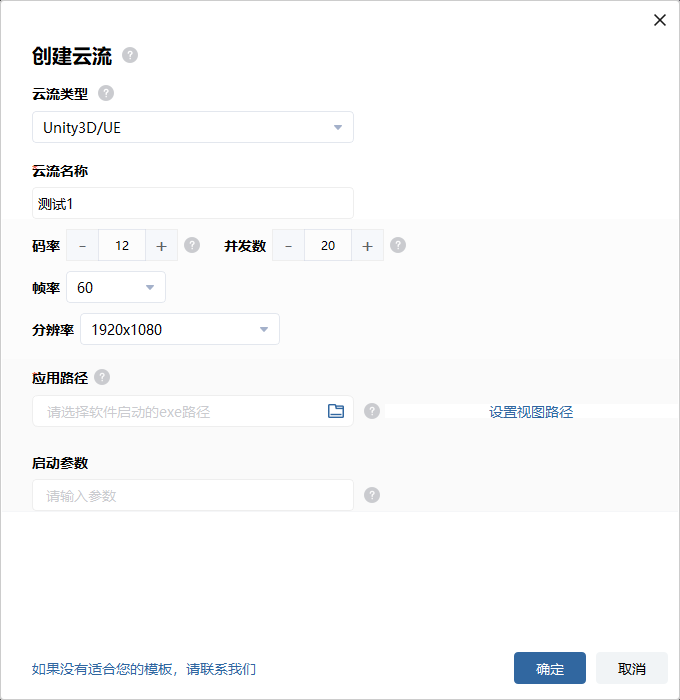
Task: Click help icon next to 创建云流 title
Action: point(130,55)
